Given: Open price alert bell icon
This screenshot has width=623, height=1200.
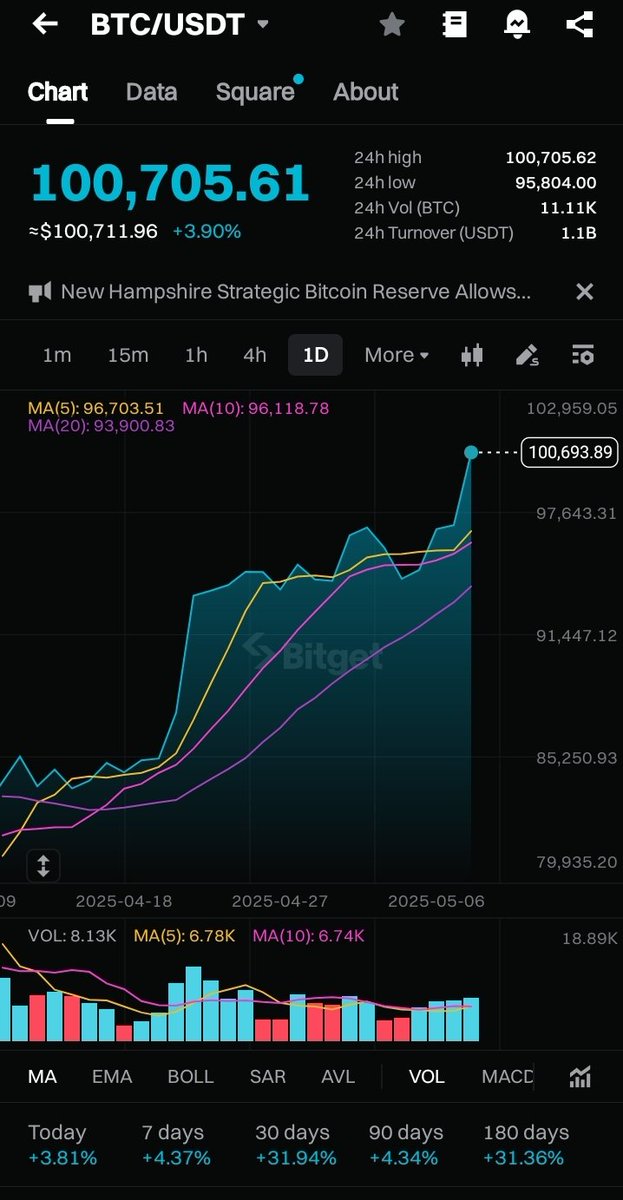Looking at the screenshot, I should (517, 24).
